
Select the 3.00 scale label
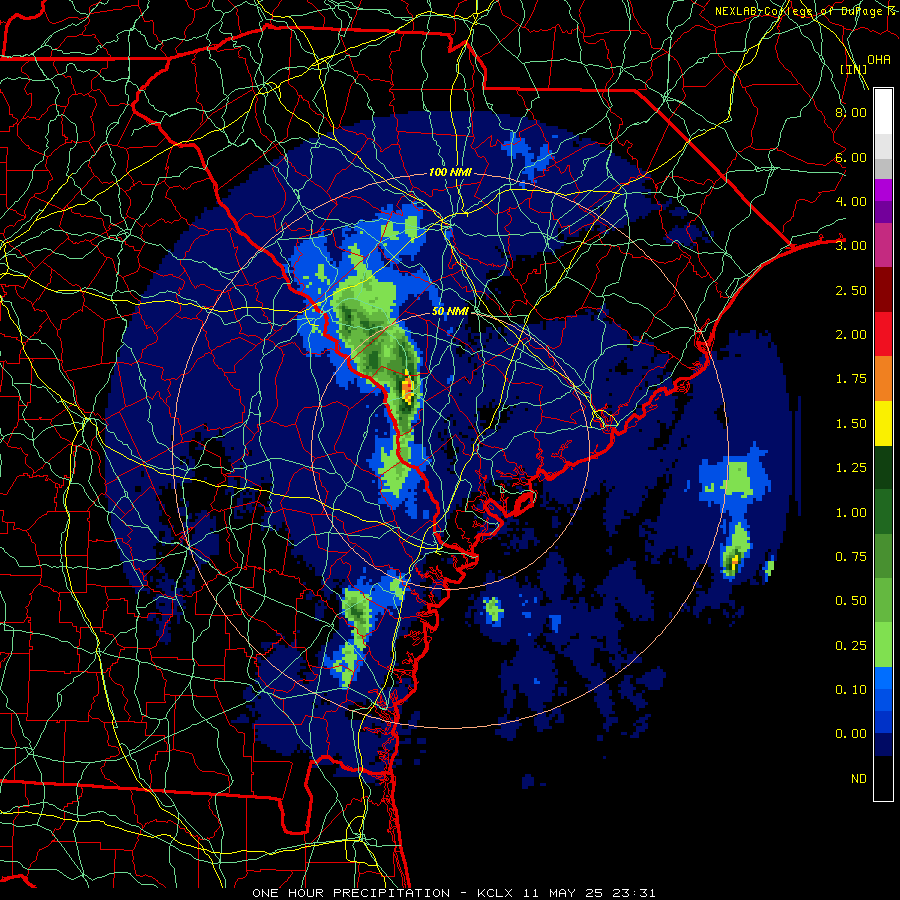click(851, 246)
